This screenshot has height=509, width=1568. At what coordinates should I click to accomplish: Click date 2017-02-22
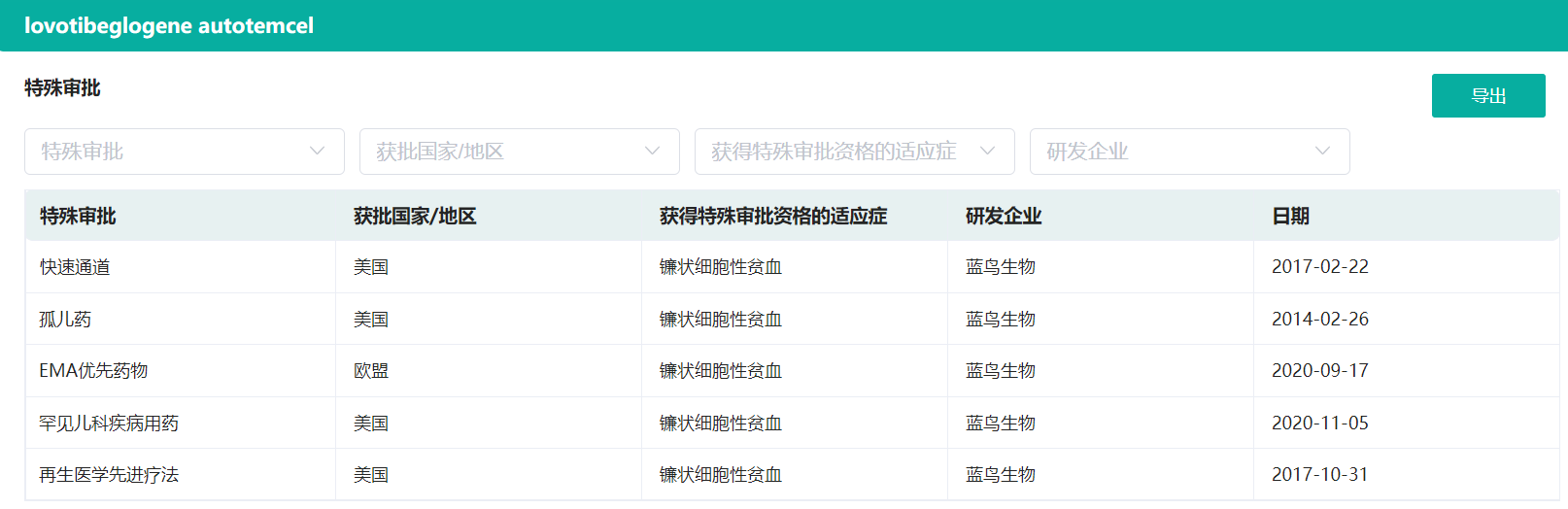pos(1320,267)
